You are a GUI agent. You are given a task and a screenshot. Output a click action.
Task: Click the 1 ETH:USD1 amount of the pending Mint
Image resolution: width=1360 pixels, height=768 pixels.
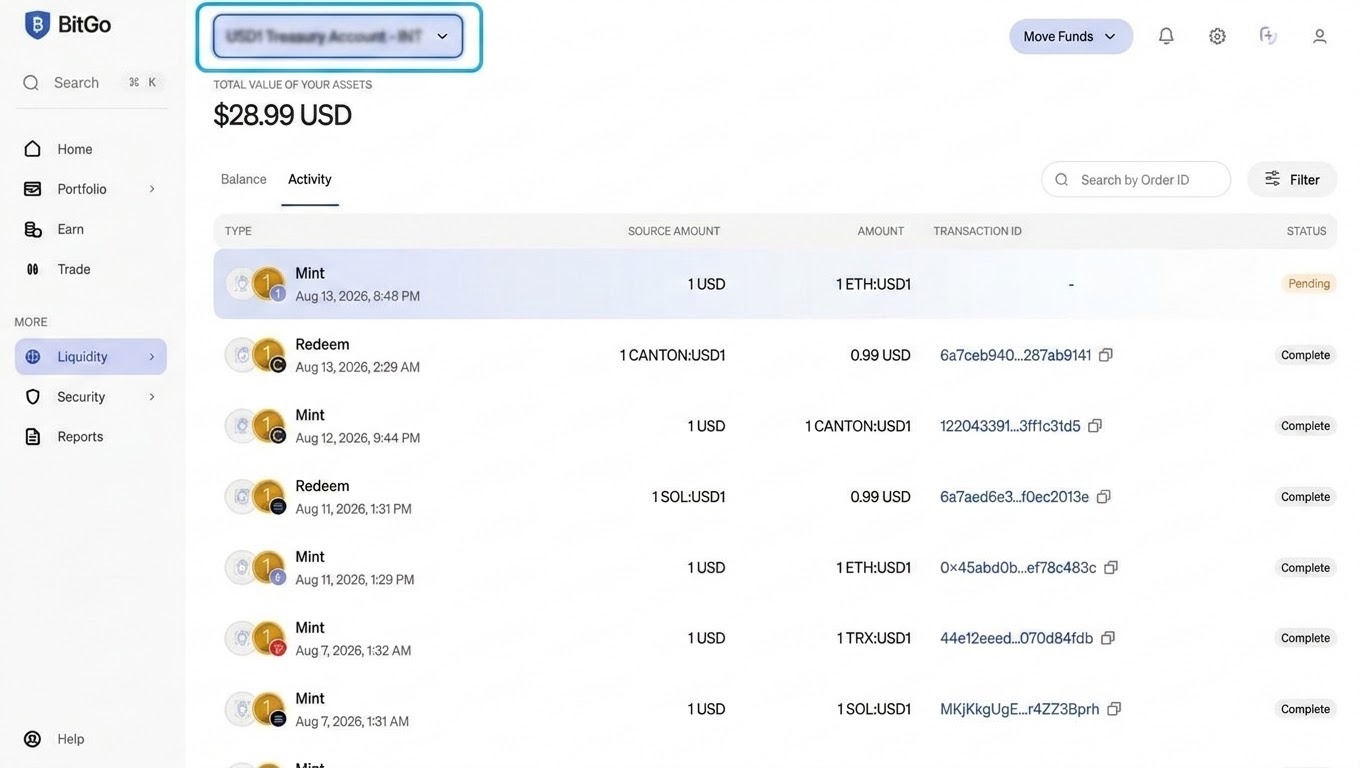[874, 284]
